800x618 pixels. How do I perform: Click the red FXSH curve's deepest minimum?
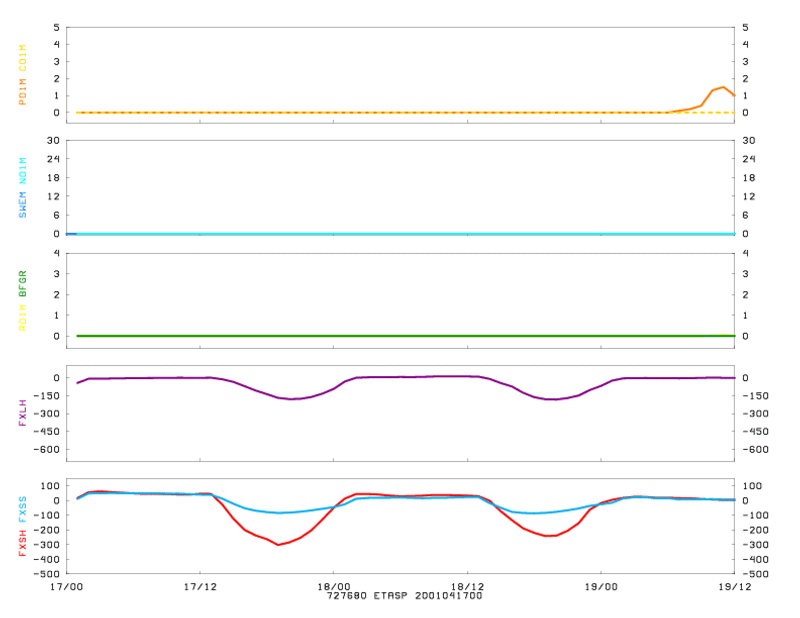[278, 545]
